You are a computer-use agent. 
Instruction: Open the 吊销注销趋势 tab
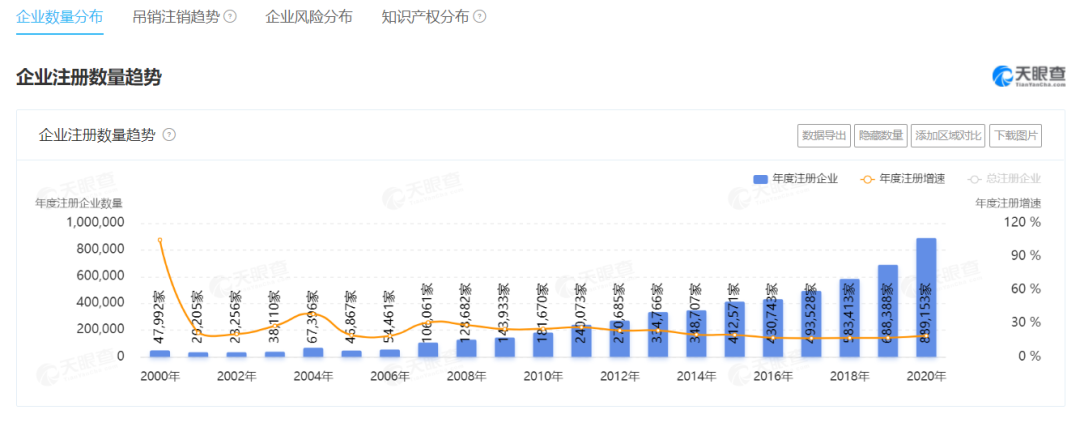coord(176,17)
